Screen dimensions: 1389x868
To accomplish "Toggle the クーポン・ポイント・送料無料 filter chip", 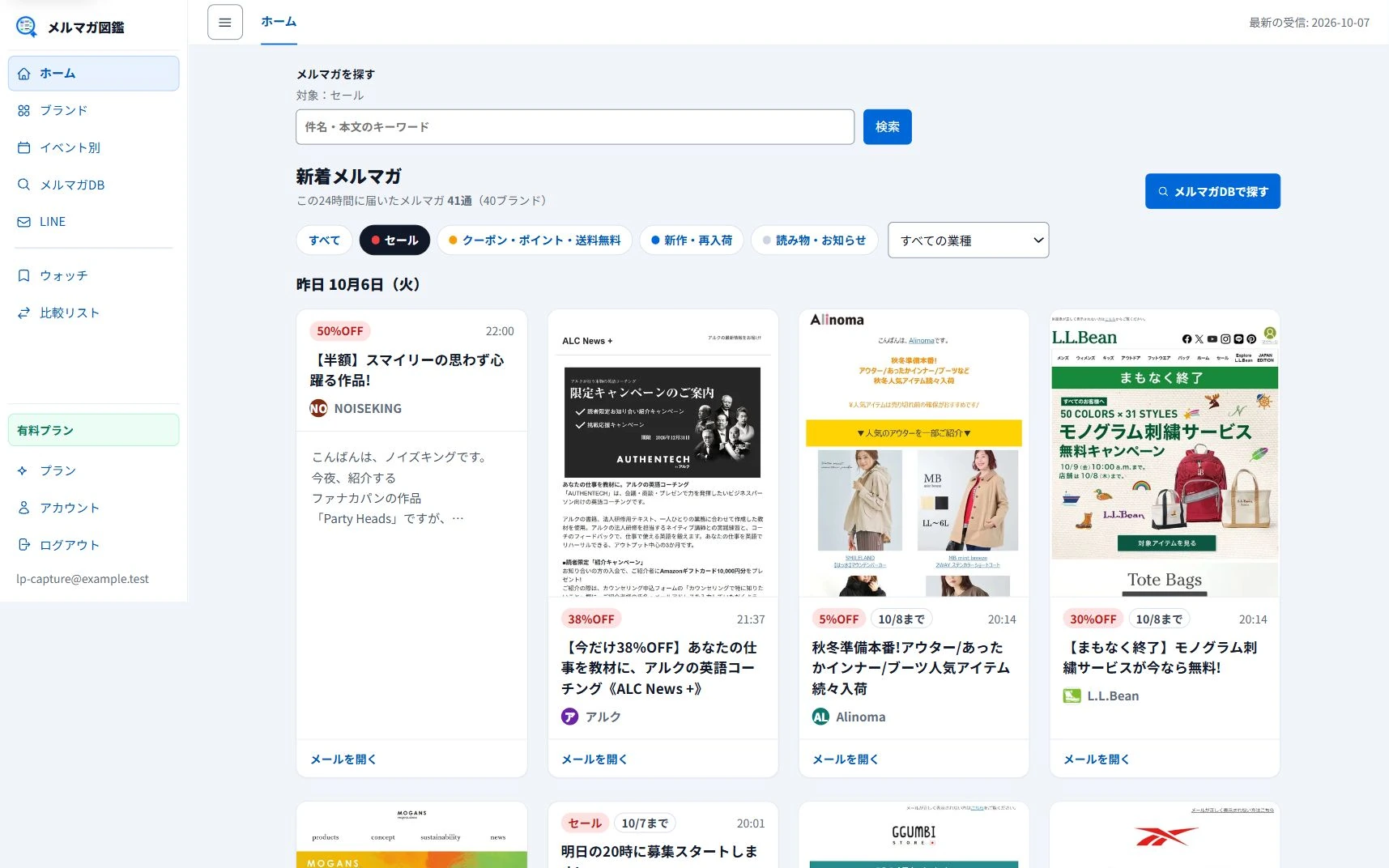I will pyautogui.click(x=535, y=240).
